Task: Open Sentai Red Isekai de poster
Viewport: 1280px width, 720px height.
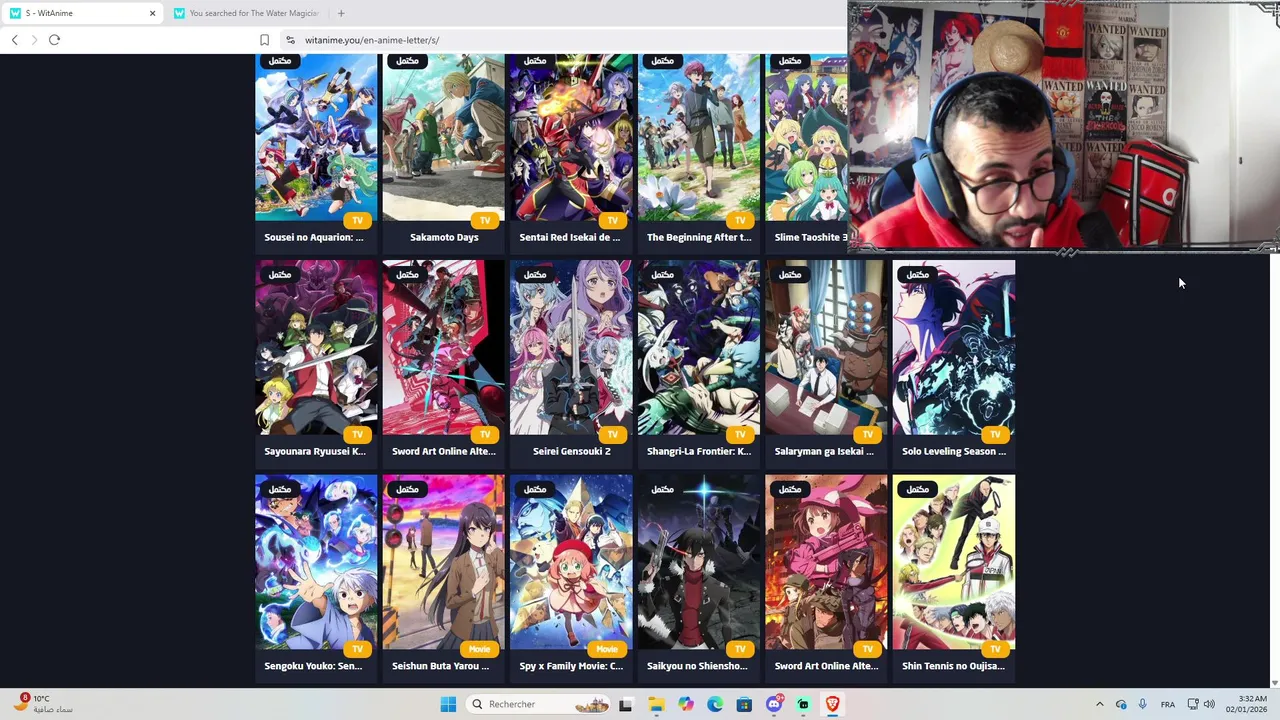Action: pos(571,137)
